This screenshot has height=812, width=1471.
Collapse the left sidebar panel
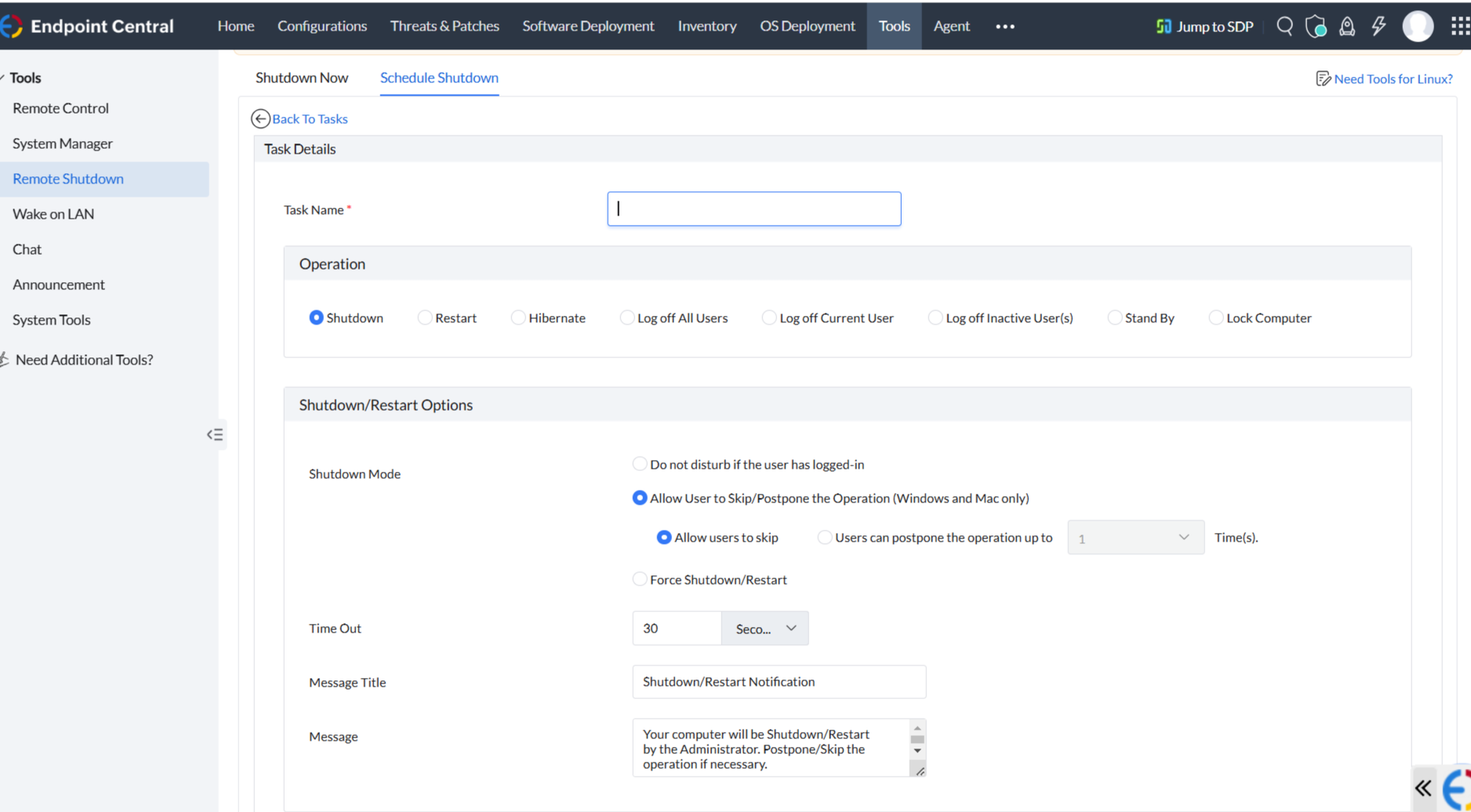[x=215, y=434]
